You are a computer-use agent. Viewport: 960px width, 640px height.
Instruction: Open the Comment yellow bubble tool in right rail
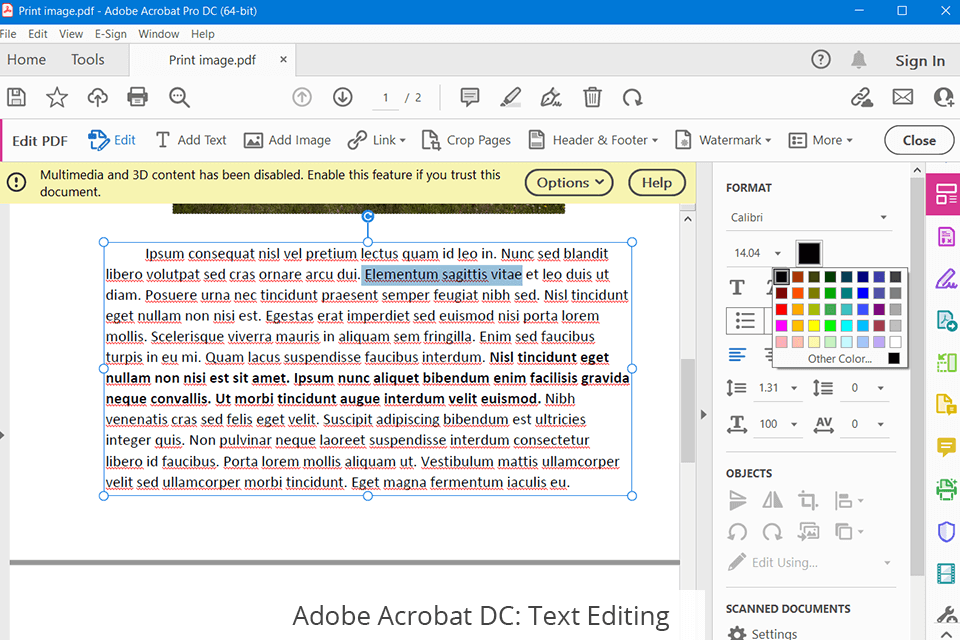pyautogui.click(x=947, y=447)
